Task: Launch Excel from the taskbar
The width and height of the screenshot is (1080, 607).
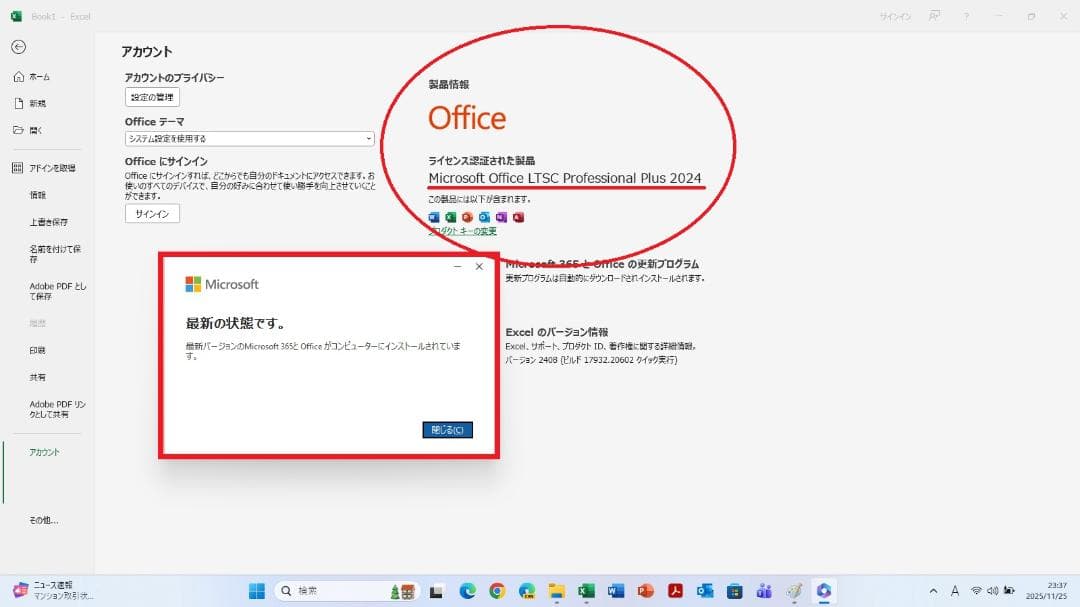Action: click(585, 593)
